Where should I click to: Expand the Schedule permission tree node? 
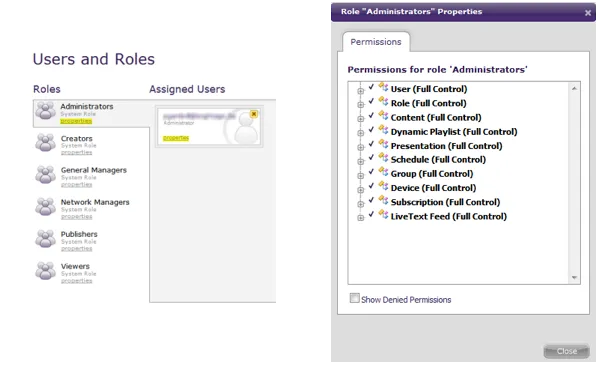pyautogui.click(x=360, y=161)
